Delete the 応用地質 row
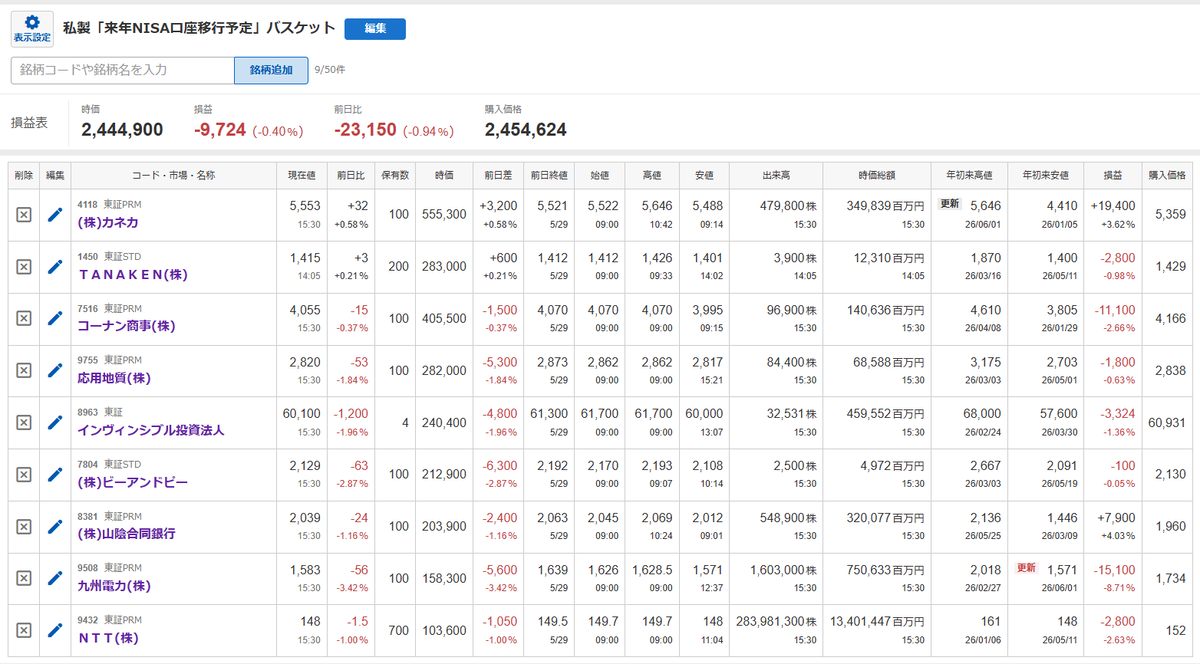This screenshot has width=1200, height=664. [x=24, y=370]
